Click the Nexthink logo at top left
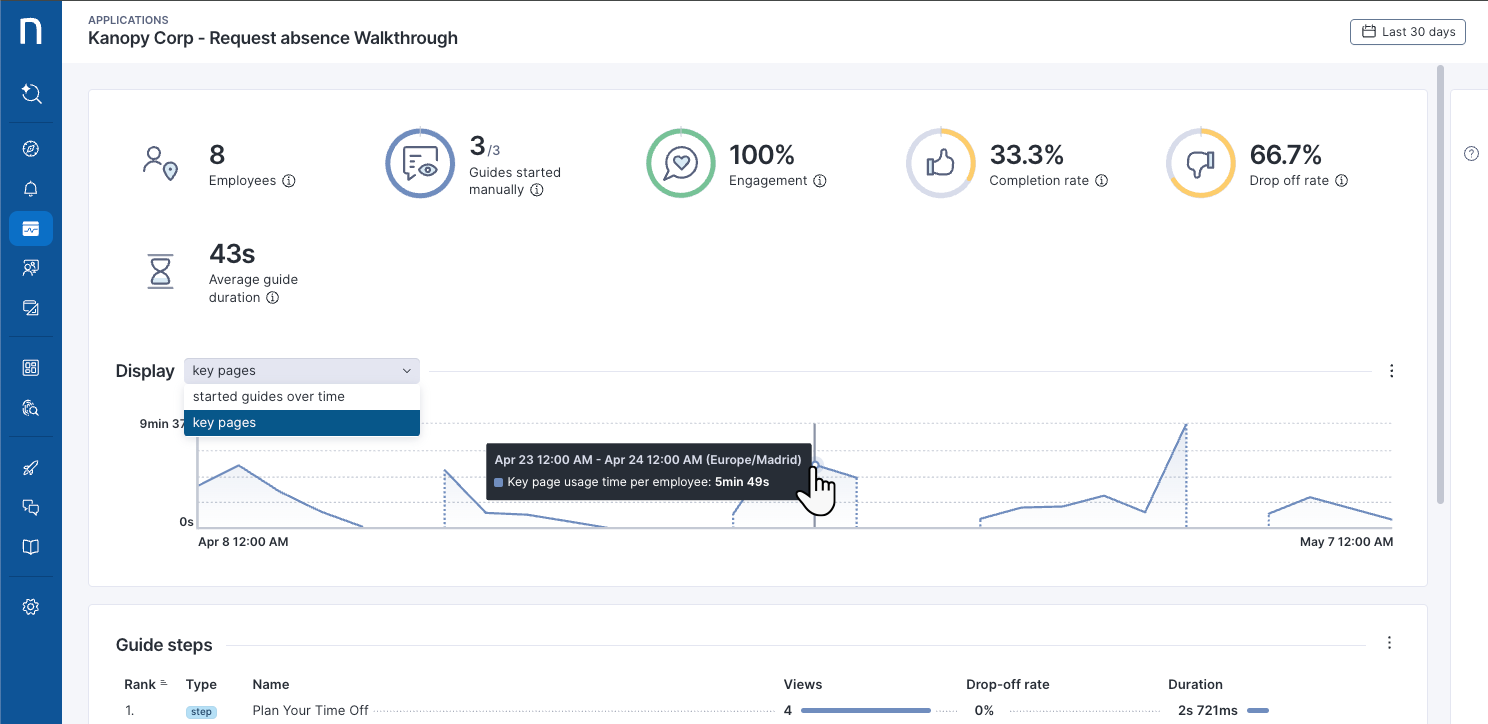The height and width of the screenshot is (724, 1488). pos(31,32)
